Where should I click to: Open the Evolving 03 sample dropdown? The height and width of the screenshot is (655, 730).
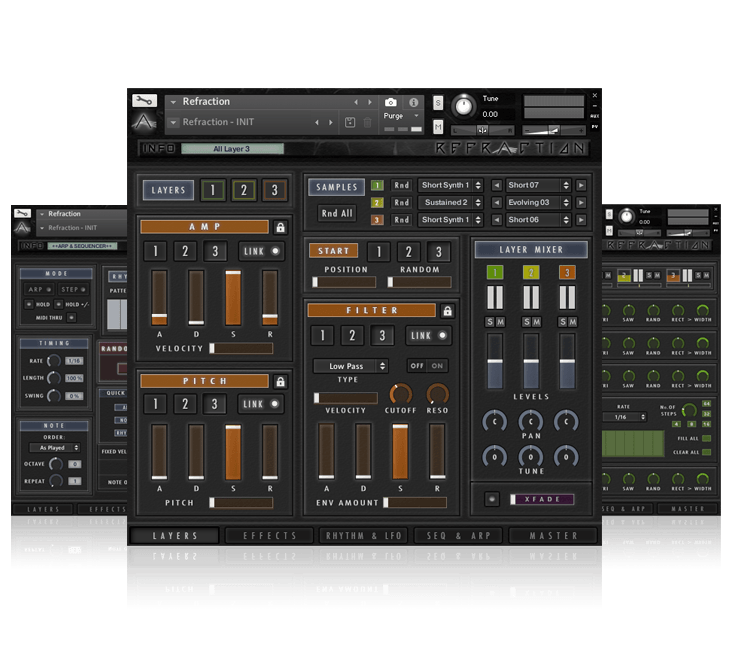tap(539, 203)
